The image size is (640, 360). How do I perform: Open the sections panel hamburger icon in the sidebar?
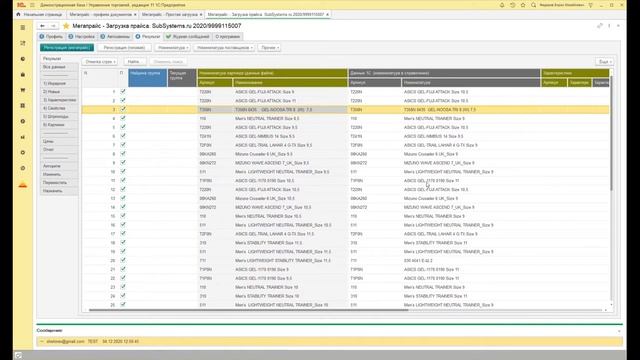(23, 28)
